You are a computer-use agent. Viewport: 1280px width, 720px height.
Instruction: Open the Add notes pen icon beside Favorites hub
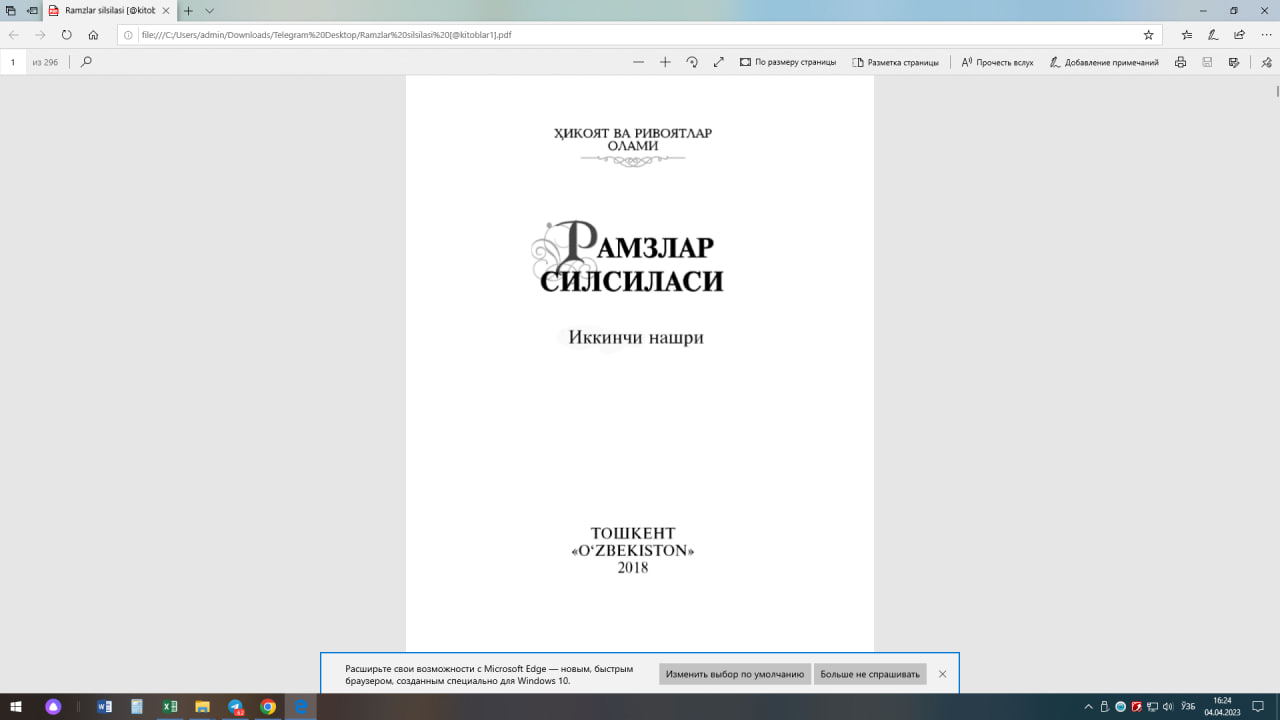coord(1213,34)
